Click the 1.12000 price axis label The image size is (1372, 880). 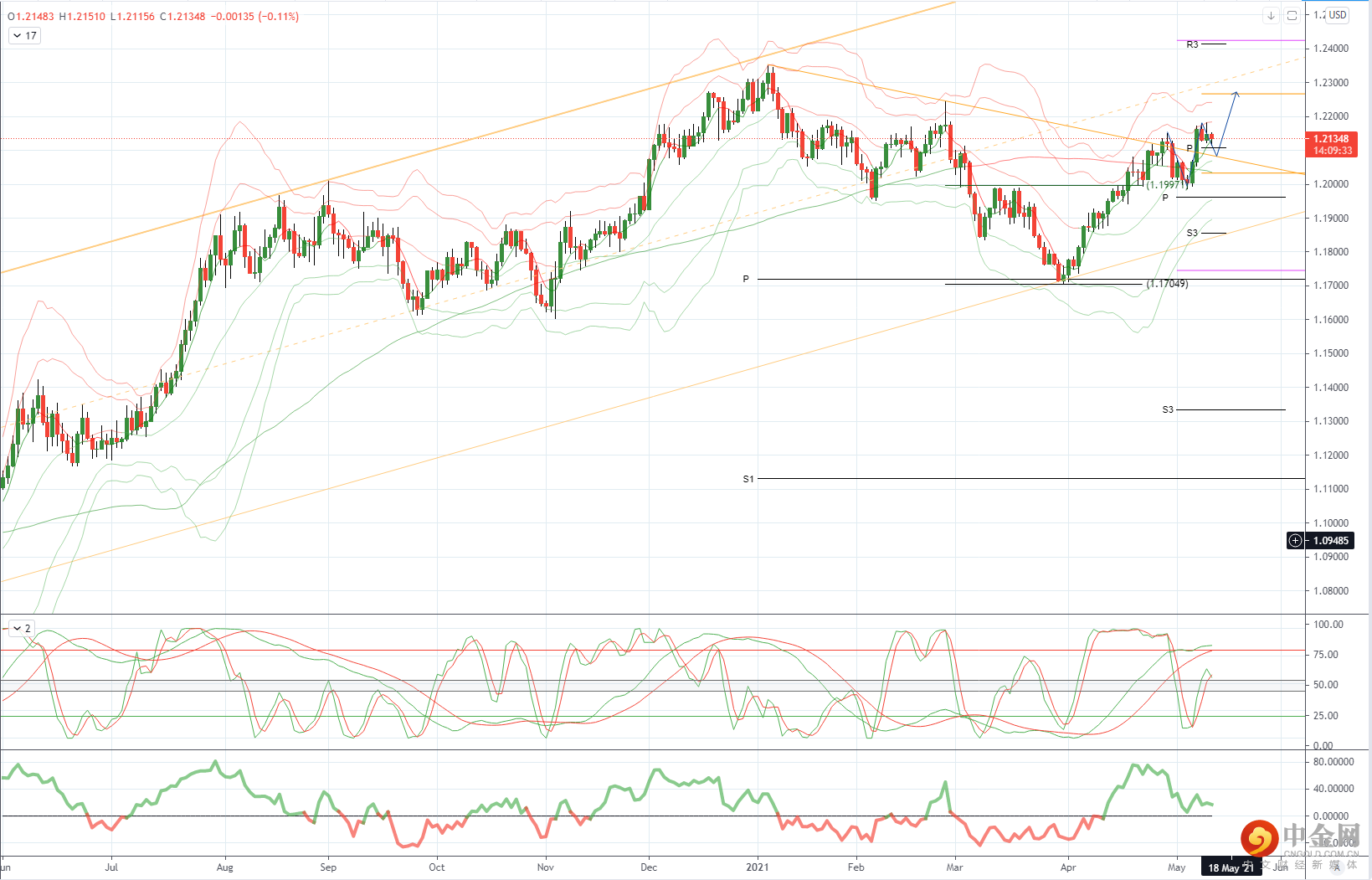point(1331,455)
